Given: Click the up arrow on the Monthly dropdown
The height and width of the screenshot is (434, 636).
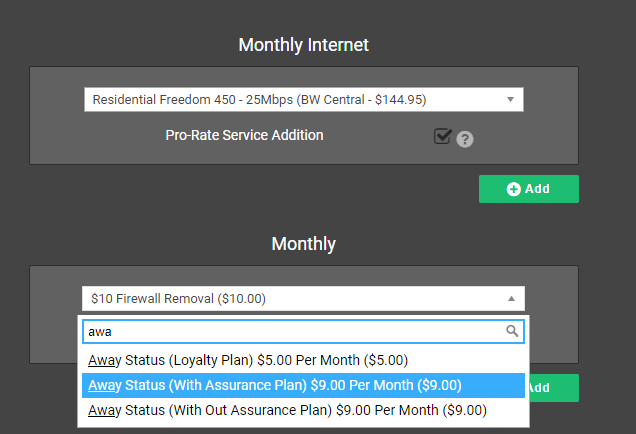Looking at the screenshot, I should tap(510, 298).
